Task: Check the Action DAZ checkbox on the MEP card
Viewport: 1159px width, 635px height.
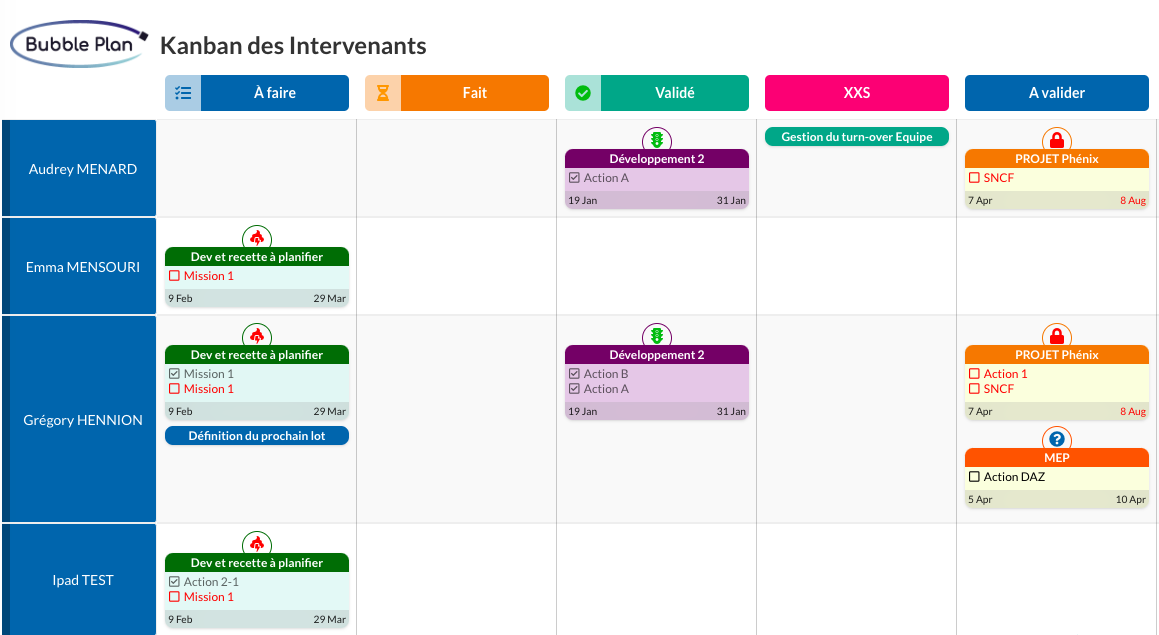Action: click(x=974, y=477)
